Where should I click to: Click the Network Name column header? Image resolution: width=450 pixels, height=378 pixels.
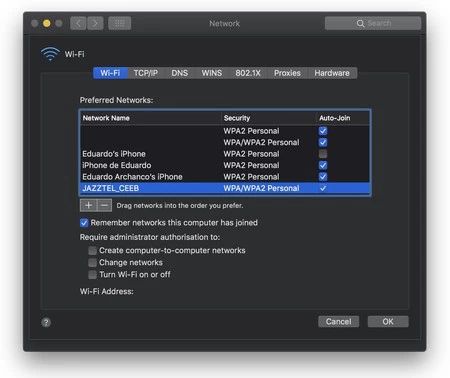[151, 118]
